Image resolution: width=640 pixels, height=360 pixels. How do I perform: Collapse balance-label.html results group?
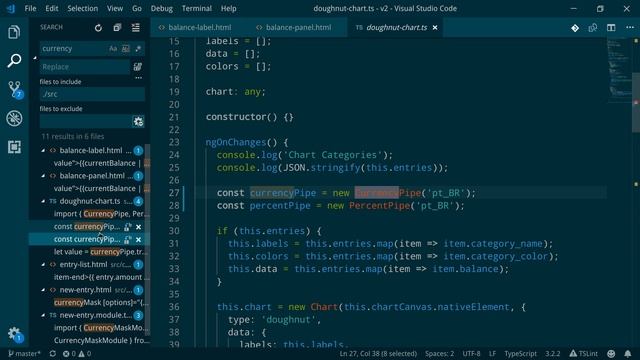43,151
